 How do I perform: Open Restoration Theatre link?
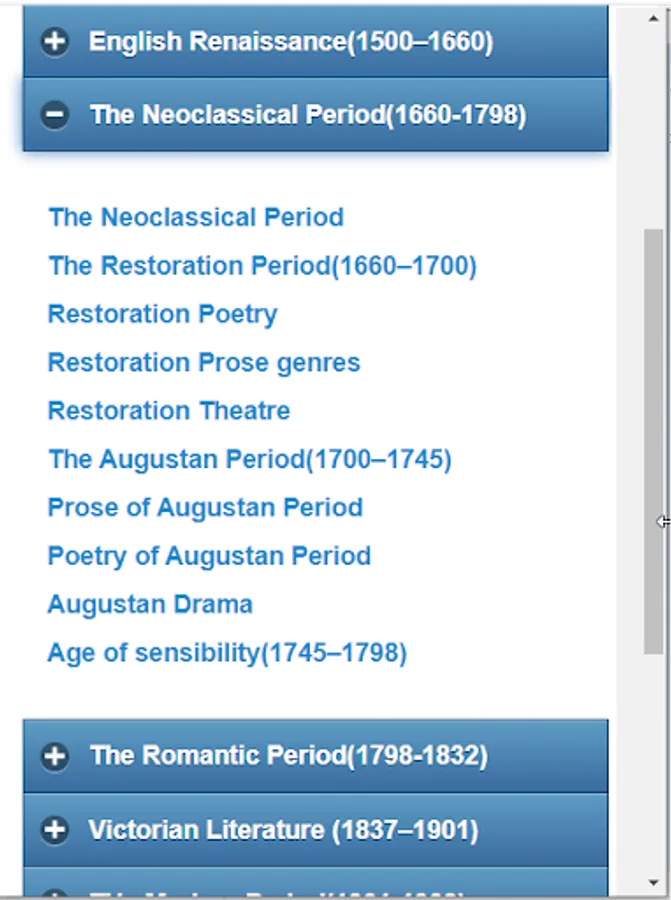(169, 411)
